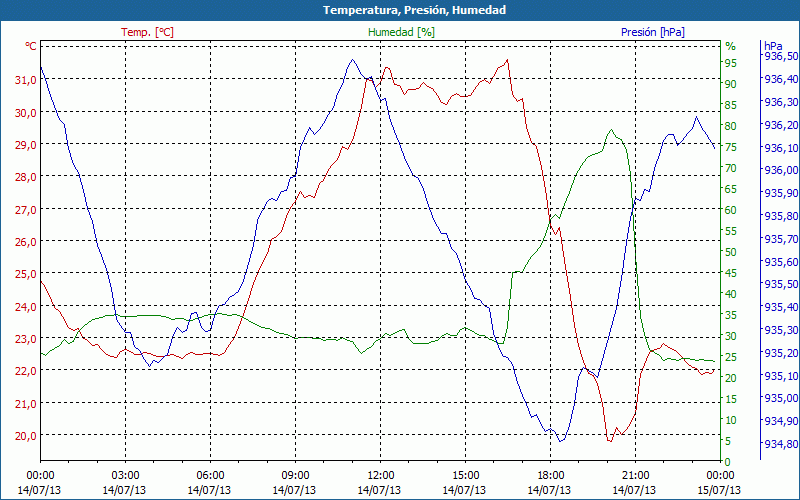This screenshot has width=800, height=500.
Task: Click the '15:00' time axis label
Action: [465, 476]
